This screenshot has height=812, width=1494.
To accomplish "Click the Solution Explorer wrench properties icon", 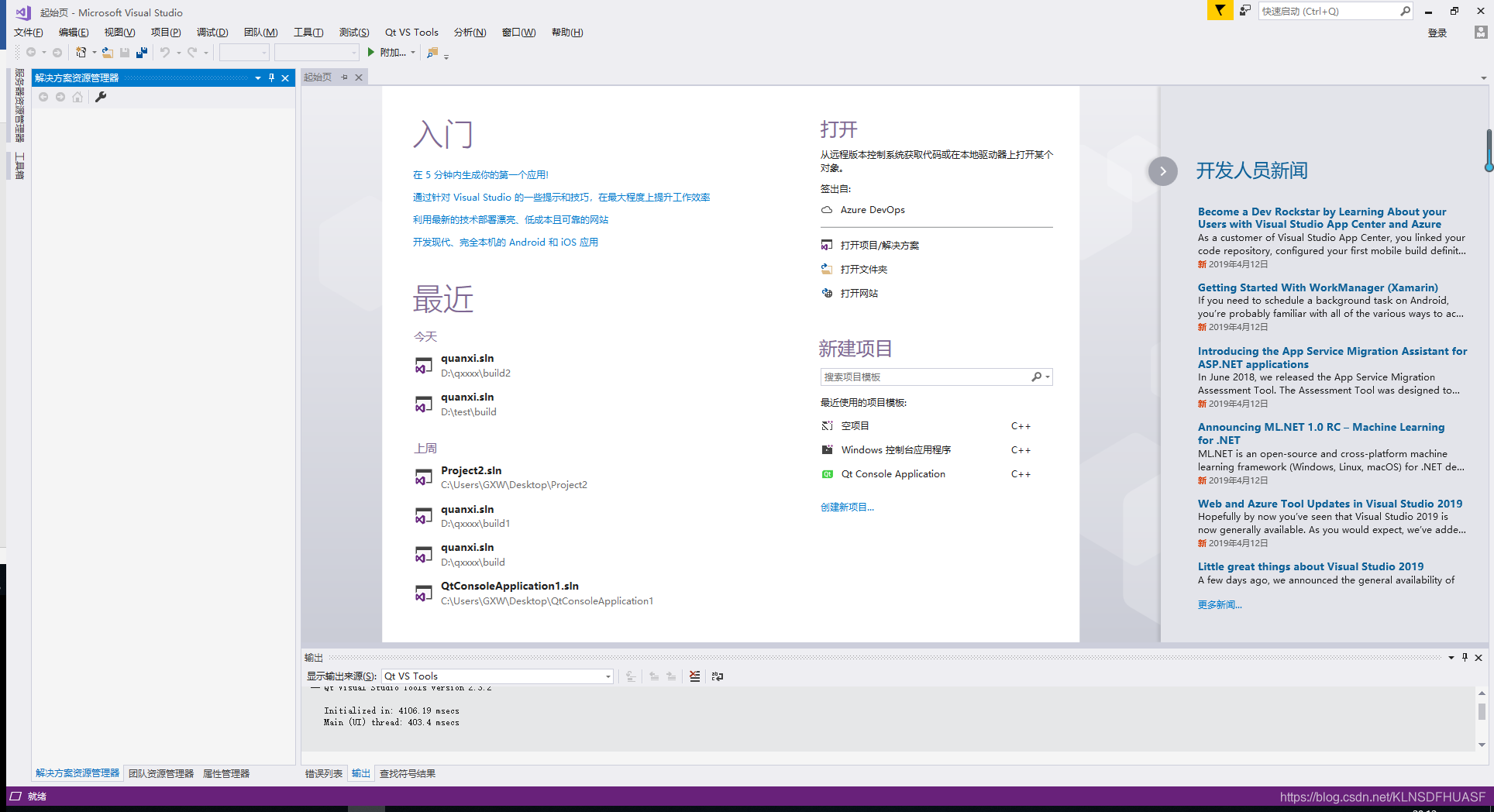I will 101,97.
